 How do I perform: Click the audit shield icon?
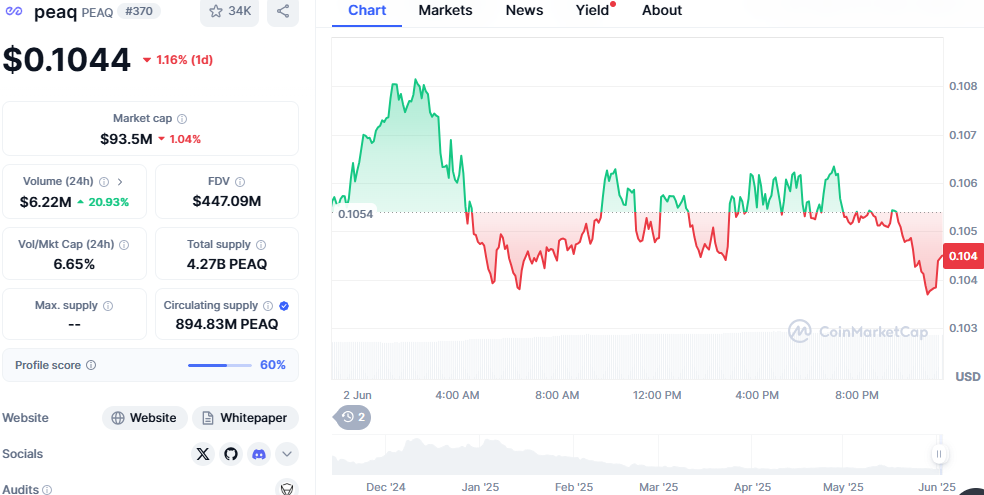click(286, 489)
